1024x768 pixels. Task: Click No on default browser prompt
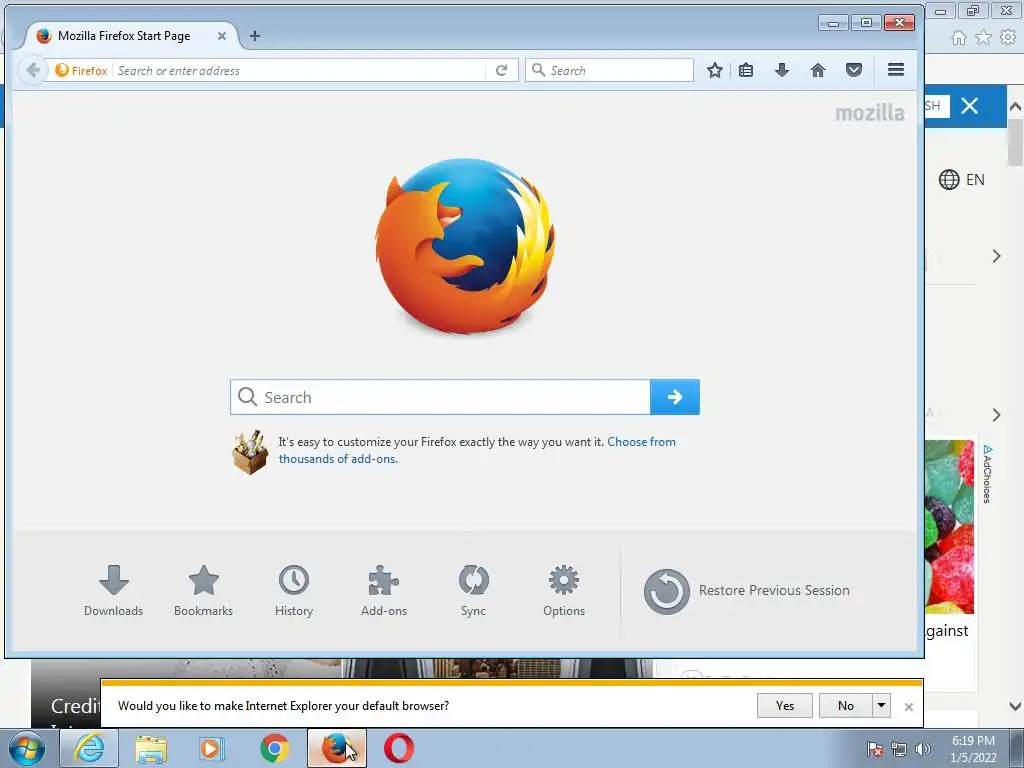coord(846,706)
